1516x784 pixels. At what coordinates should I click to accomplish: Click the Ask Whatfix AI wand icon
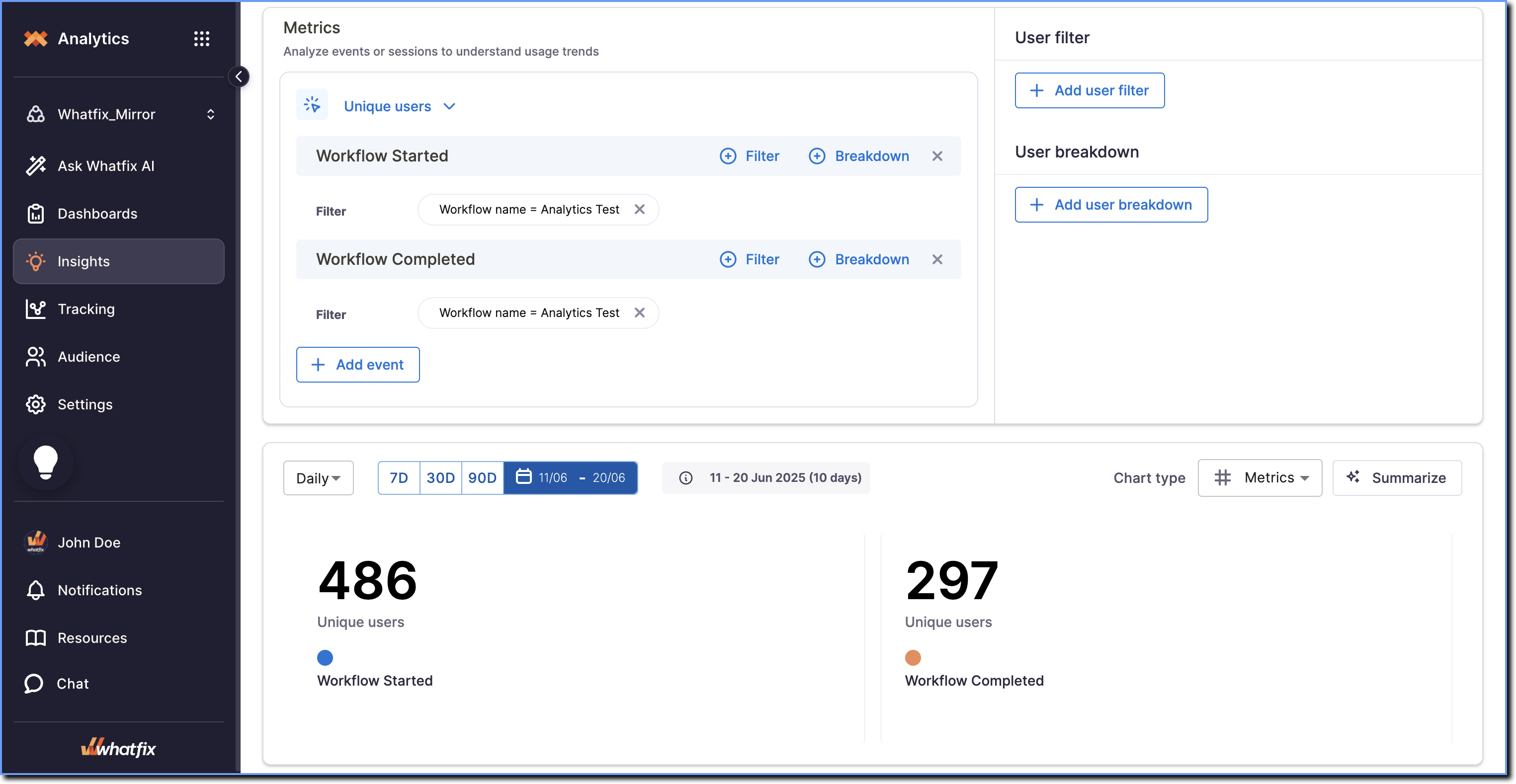pos(36,166)
